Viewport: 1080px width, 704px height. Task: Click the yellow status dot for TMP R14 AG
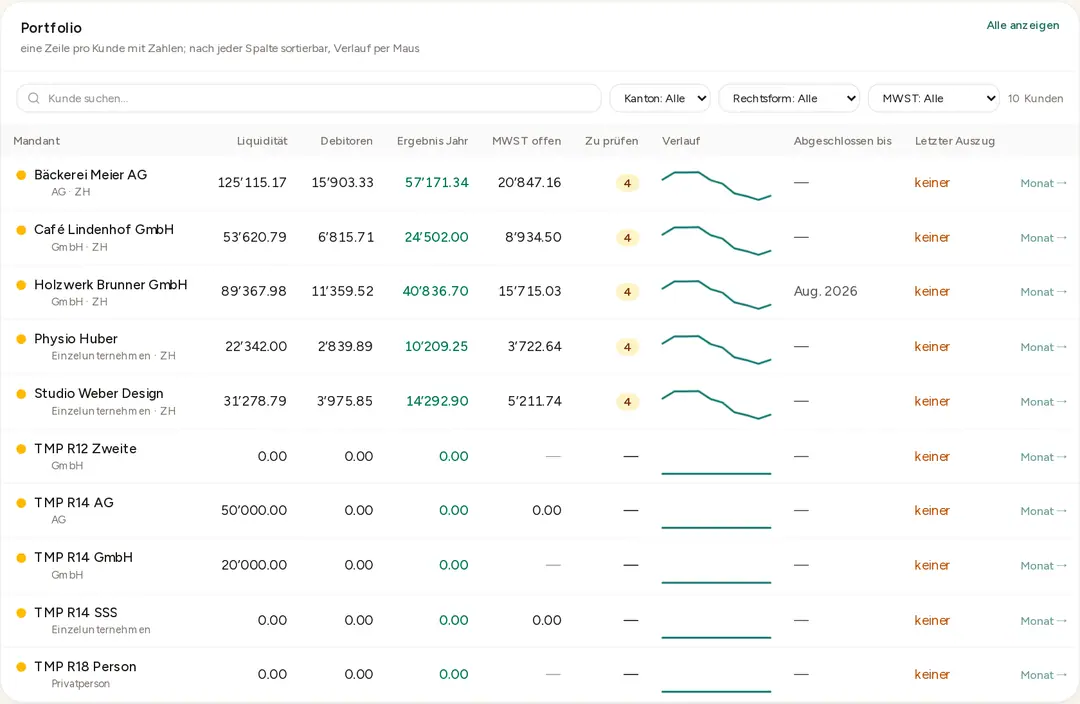tap(21, 503)
